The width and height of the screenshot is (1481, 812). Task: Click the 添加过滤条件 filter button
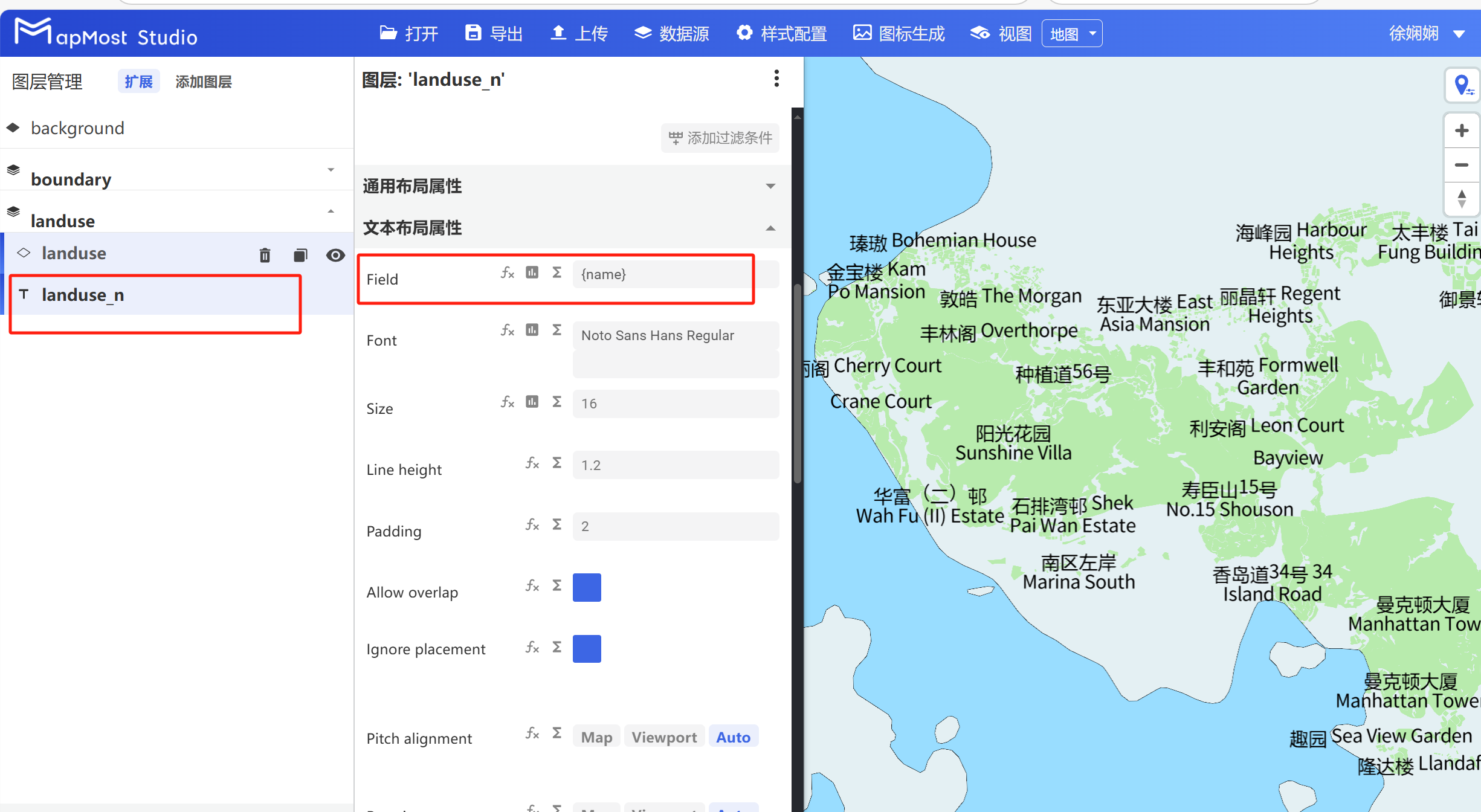pos(720,138)
